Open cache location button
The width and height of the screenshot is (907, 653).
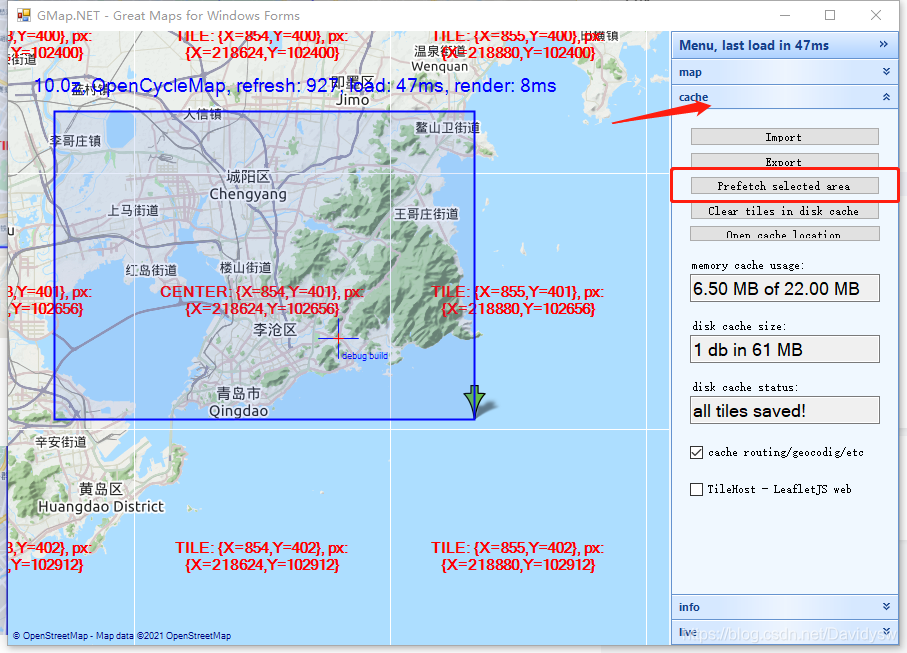784,234
